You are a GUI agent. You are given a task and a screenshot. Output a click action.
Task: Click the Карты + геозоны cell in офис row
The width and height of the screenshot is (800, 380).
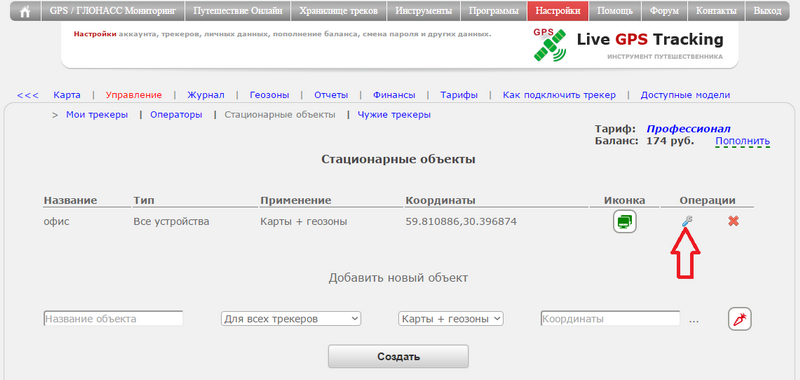click(x=304, y=221)
